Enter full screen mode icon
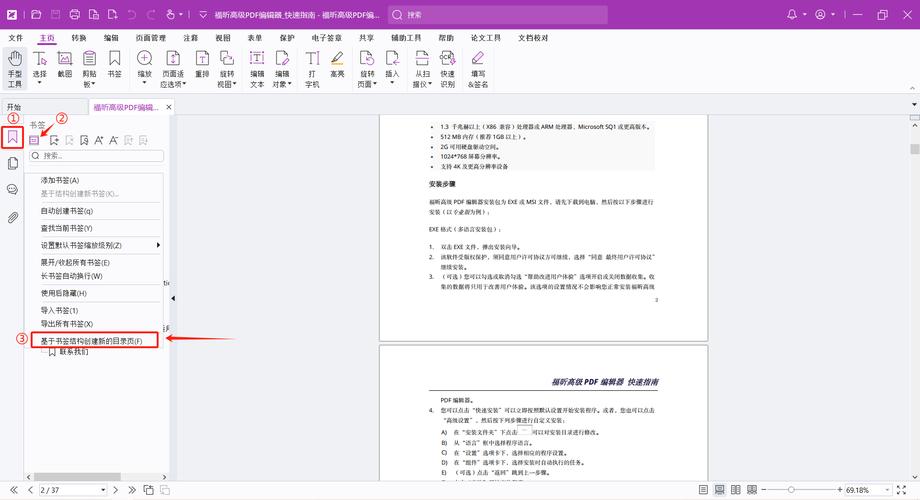Image resolution: width=920 pixels, height=500 pixels. [x=901, y=489]
